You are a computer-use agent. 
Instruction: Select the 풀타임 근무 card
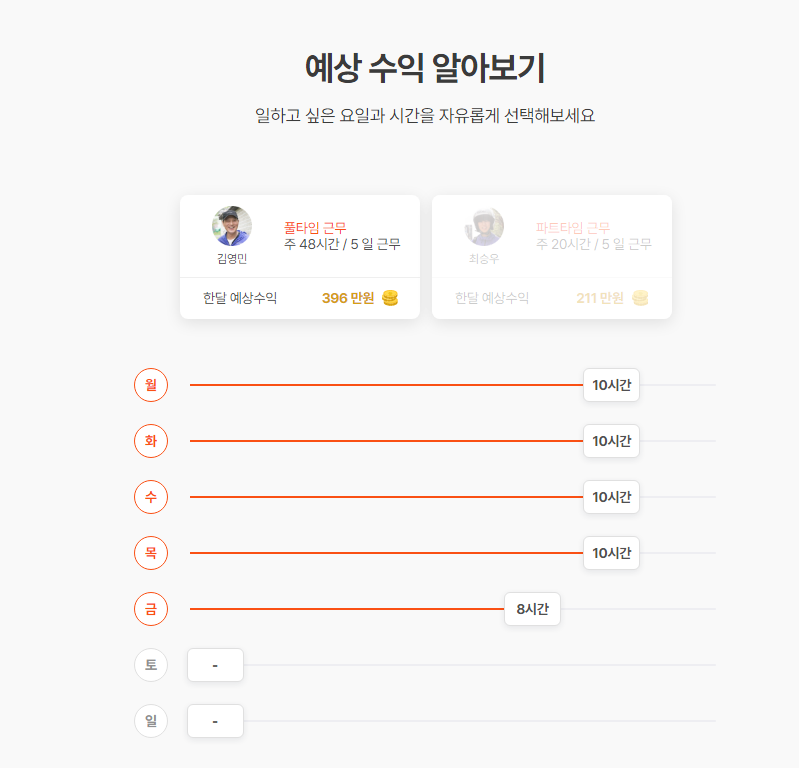coord(300,257)
